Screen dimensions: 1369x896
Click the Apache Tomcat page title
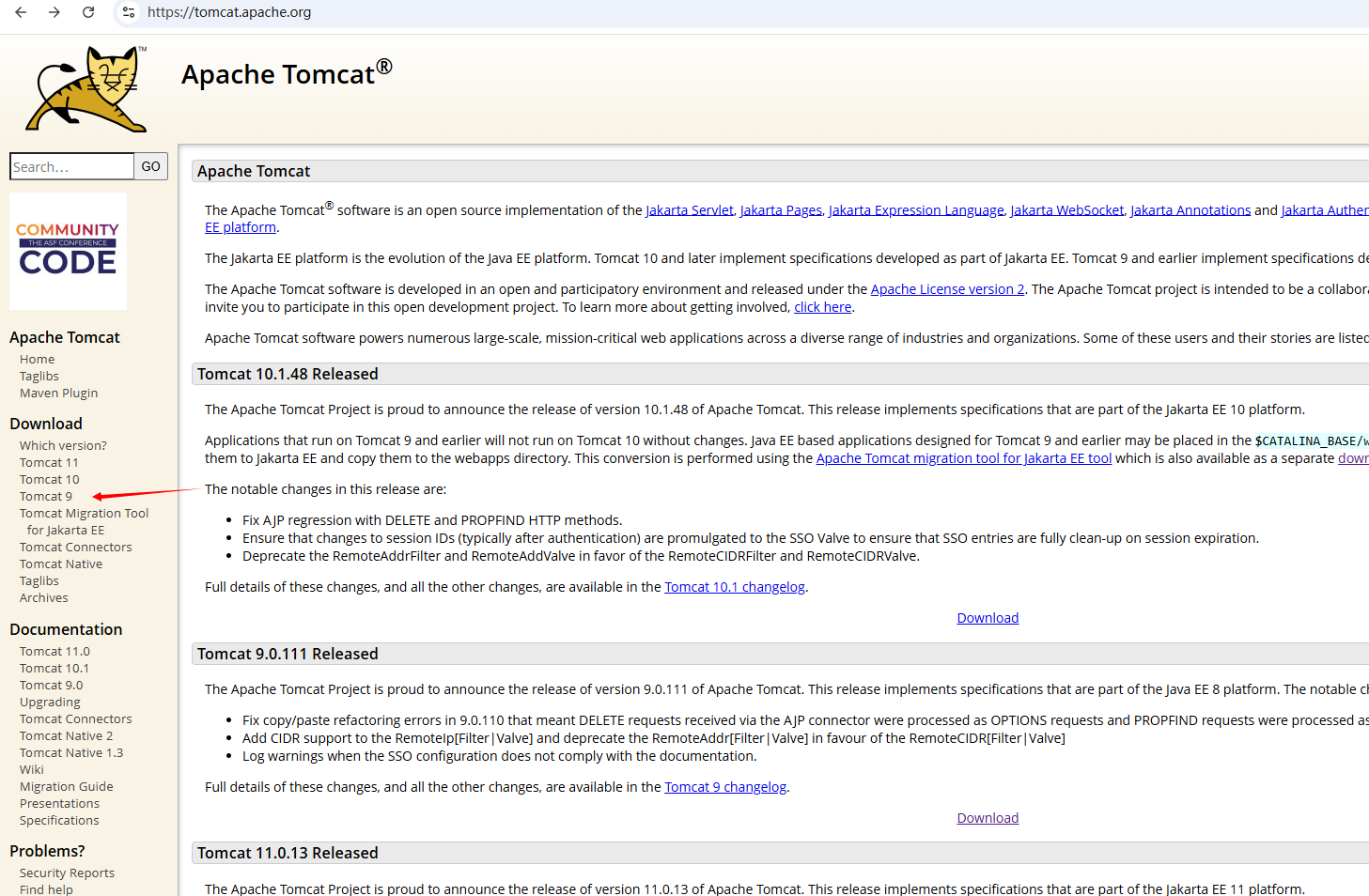287,73
